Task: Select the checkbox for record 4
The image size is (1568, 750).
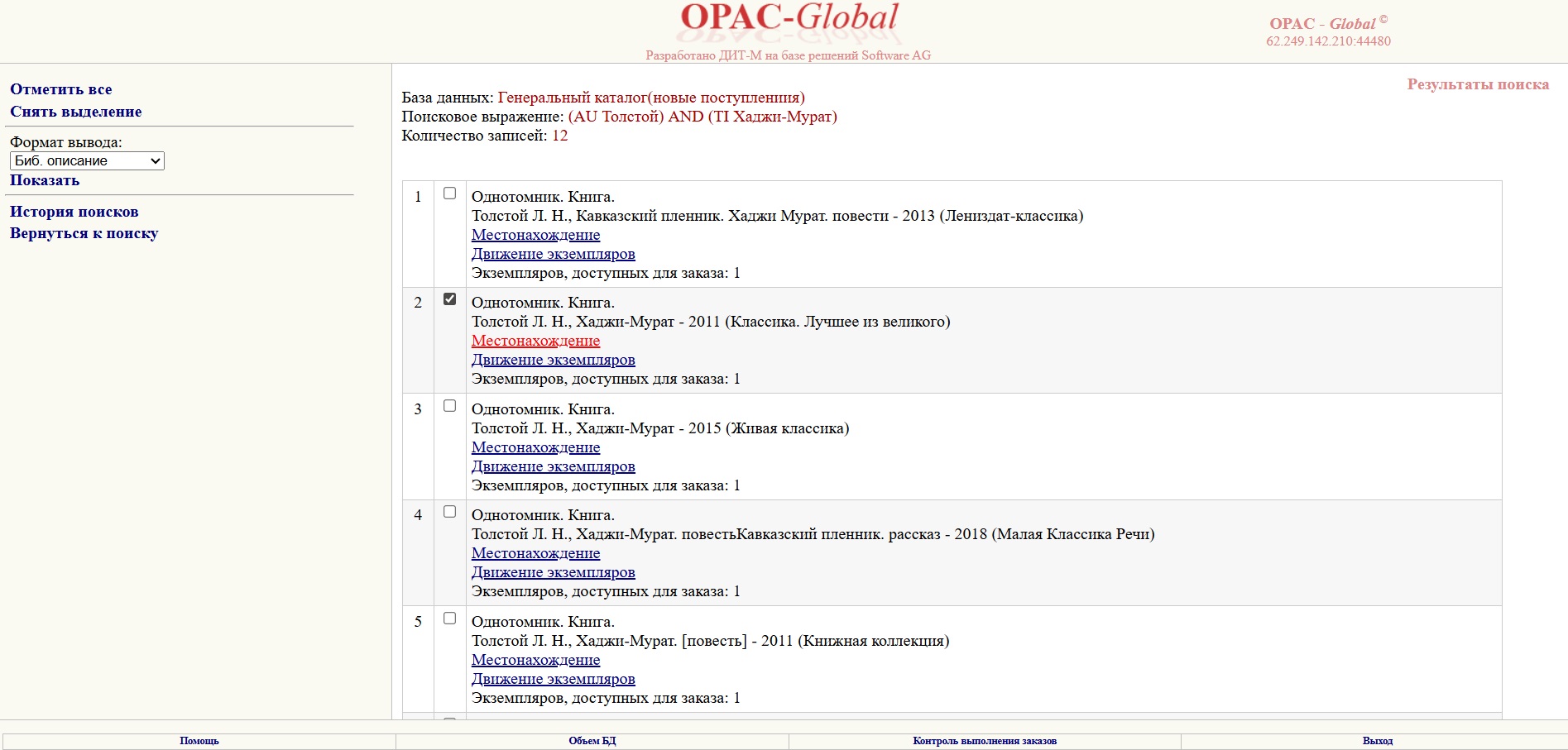Action: coord(449,512)
